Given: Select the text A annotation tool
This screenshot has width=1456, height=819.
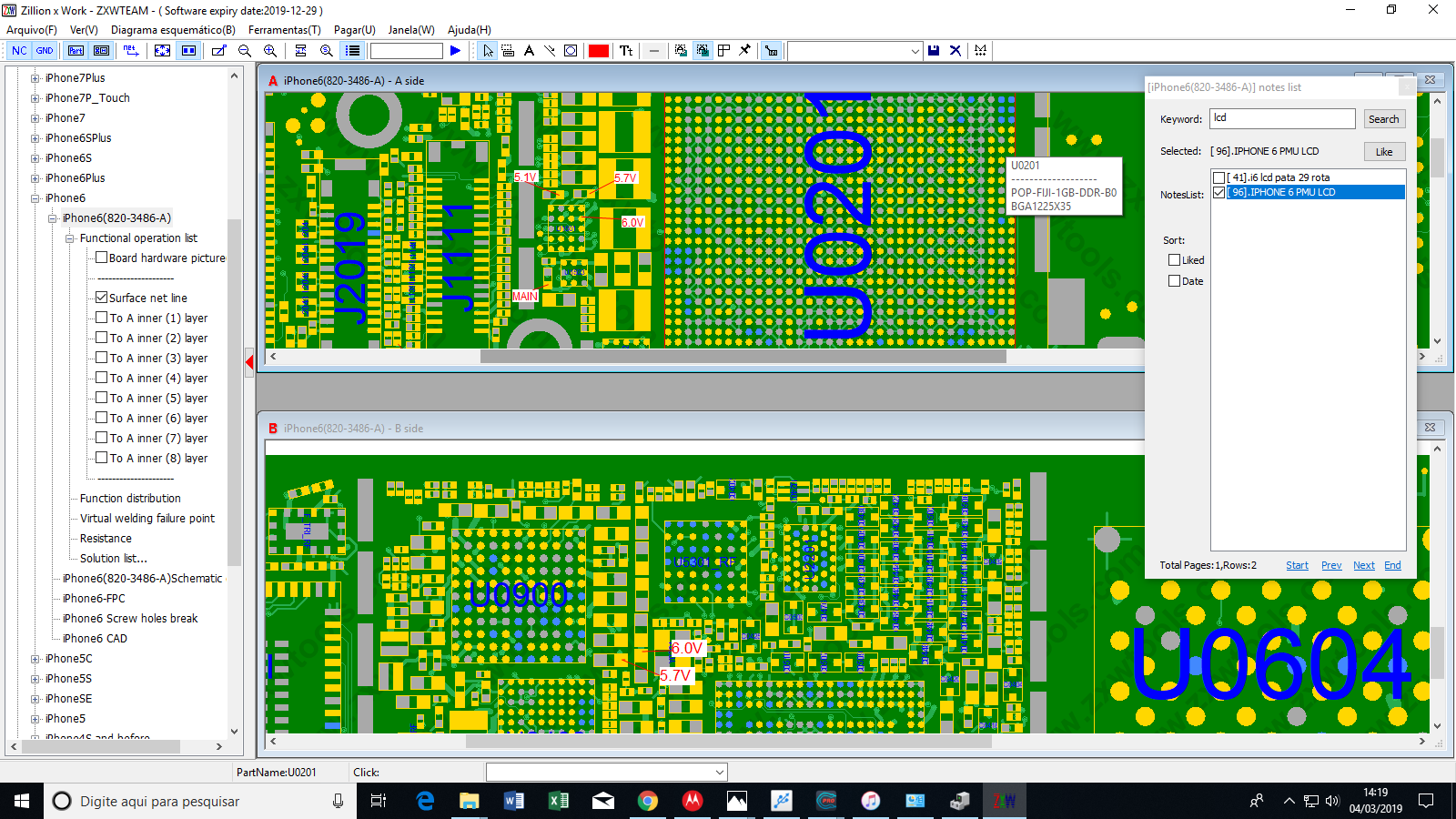Looking at the screenshot, I should [529, 51].
